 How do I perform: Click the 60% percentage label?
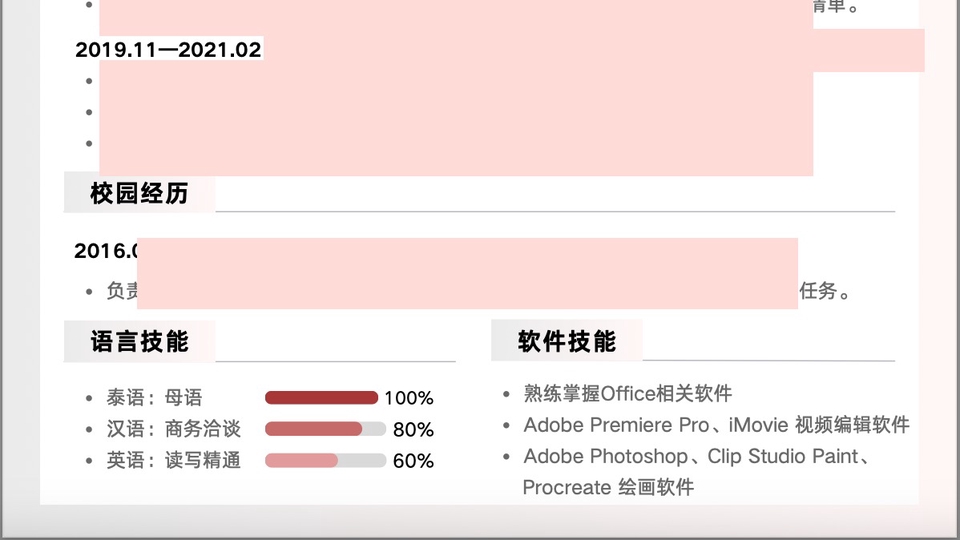tap(413, 461)
